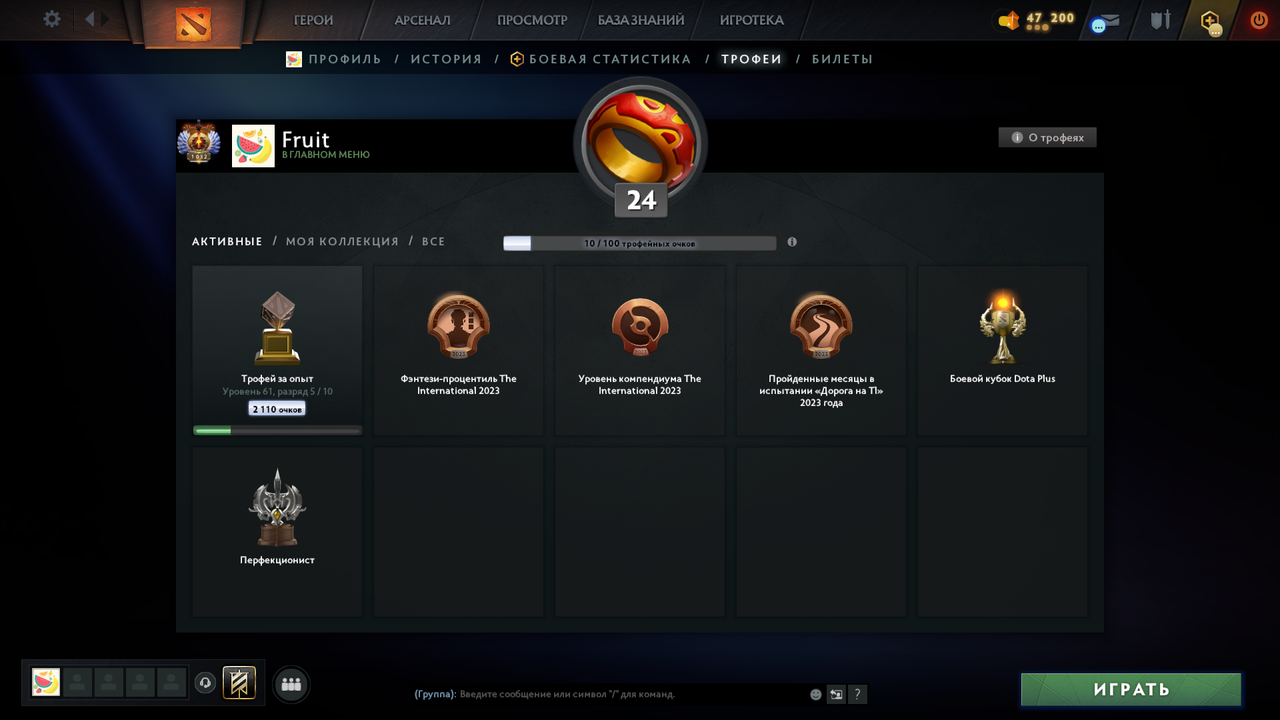This screenshot has height=720, width=1280.
Task: Select the Моя коллекция tab
Action: 342,241
